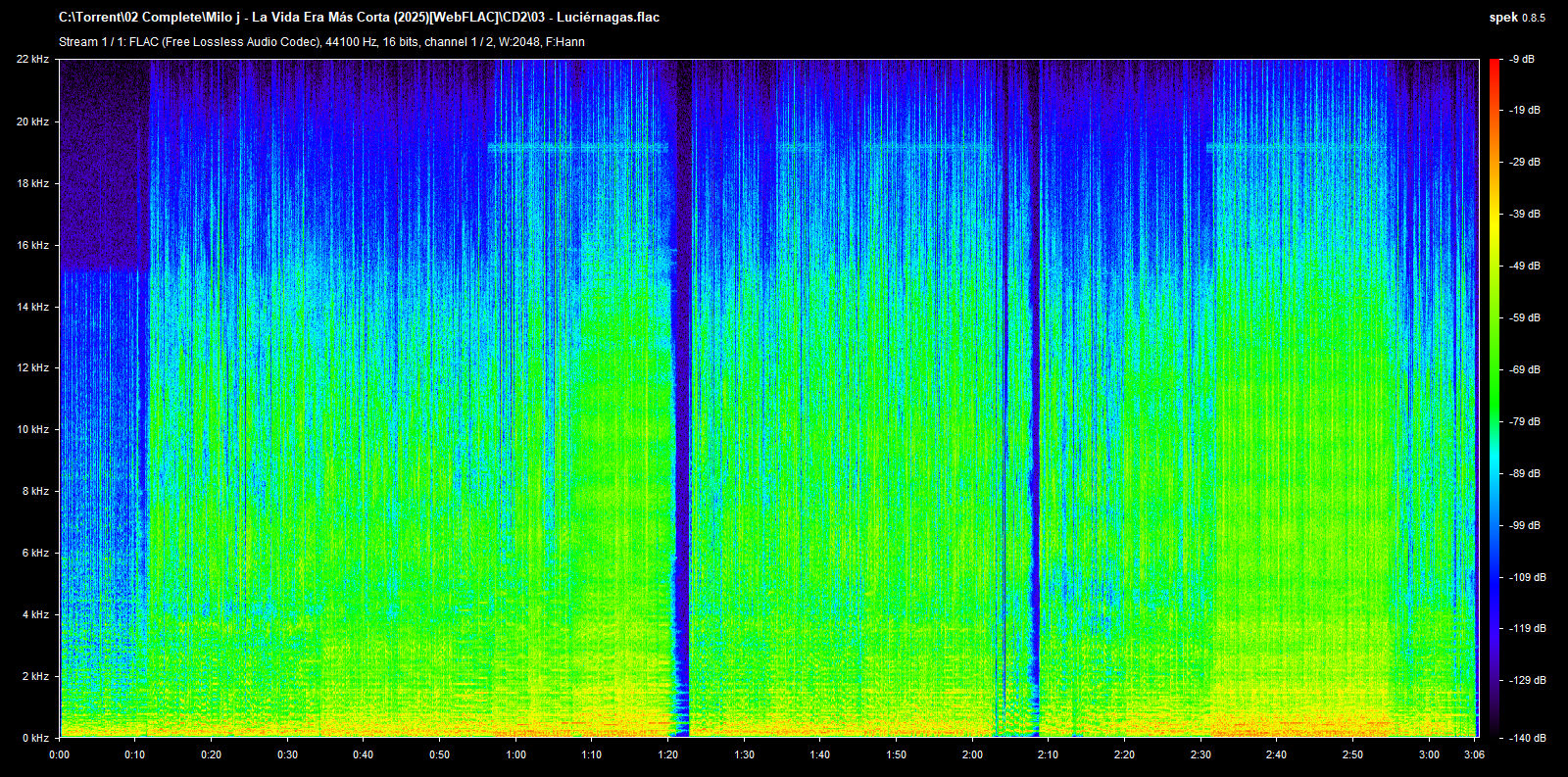Click the 16 kHz frequency label
The height and width of the screenshot is (777, 1568).
click(x=32, y=245)
